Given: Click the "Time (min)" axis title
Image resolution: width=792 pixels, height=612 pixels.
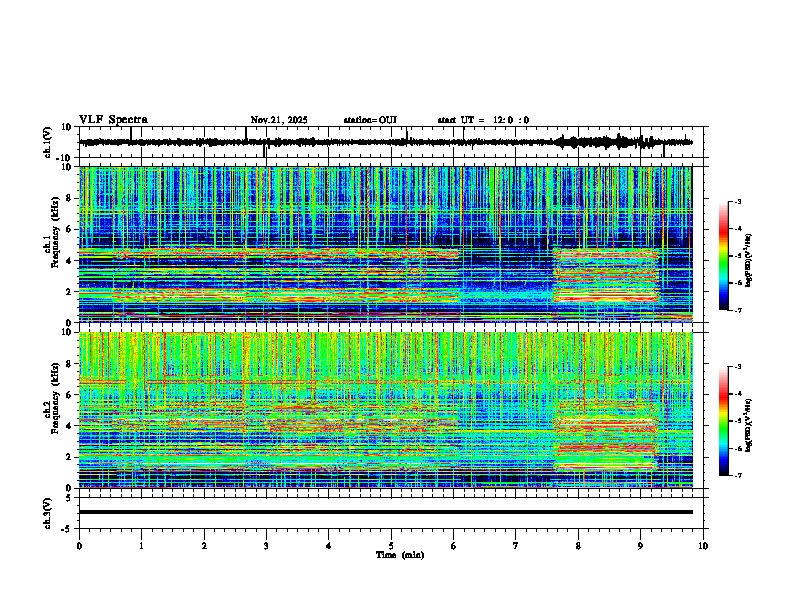Looking at the screenshot, I should [x=400, y=555].
